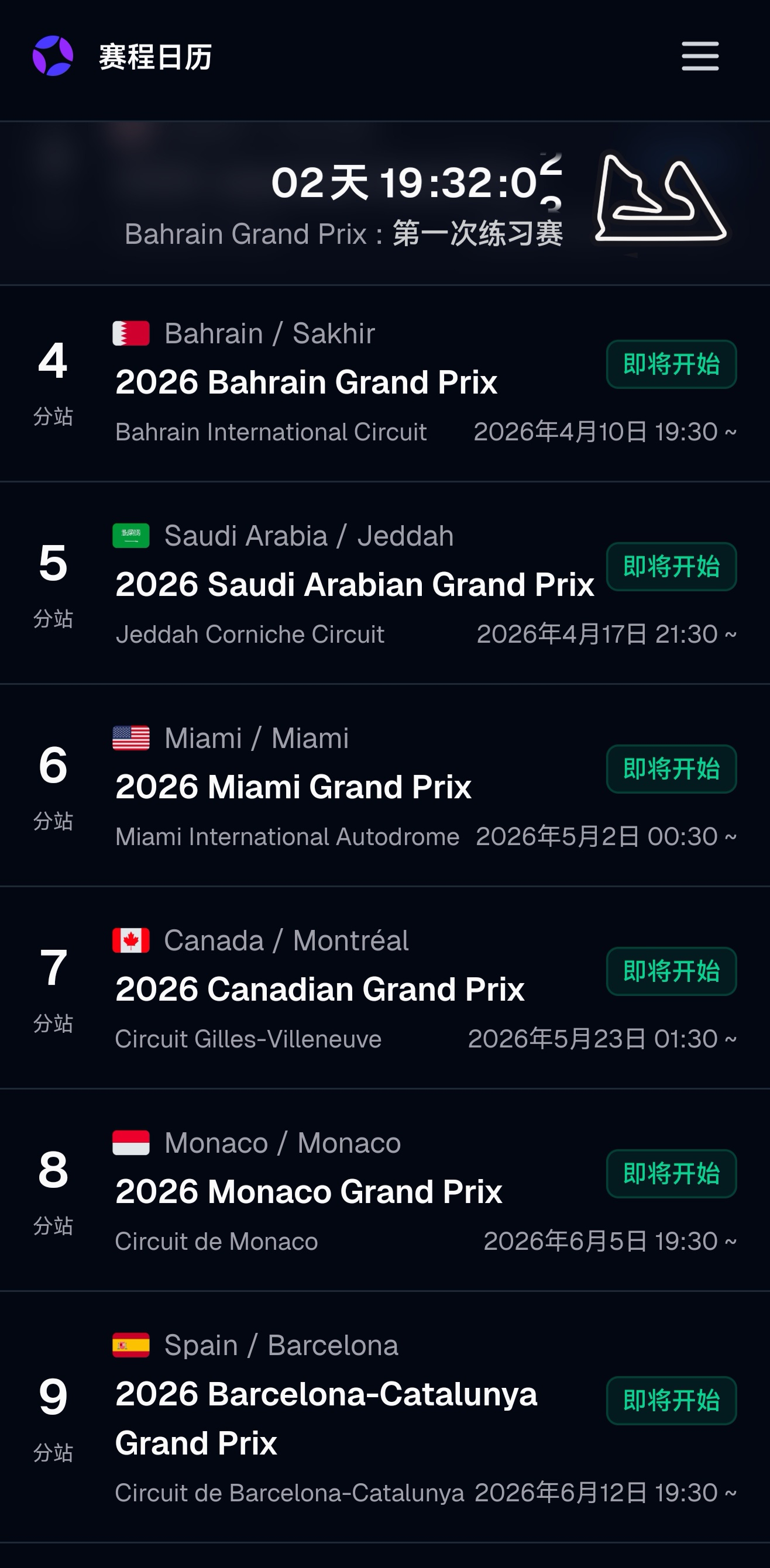The image size is (770, 1568).
Task: Tap the Bahrain flag icon
Action: coord(131,333)
